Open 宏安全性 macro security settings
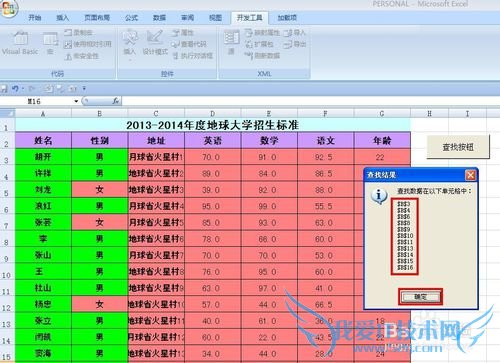 [81, 56]
